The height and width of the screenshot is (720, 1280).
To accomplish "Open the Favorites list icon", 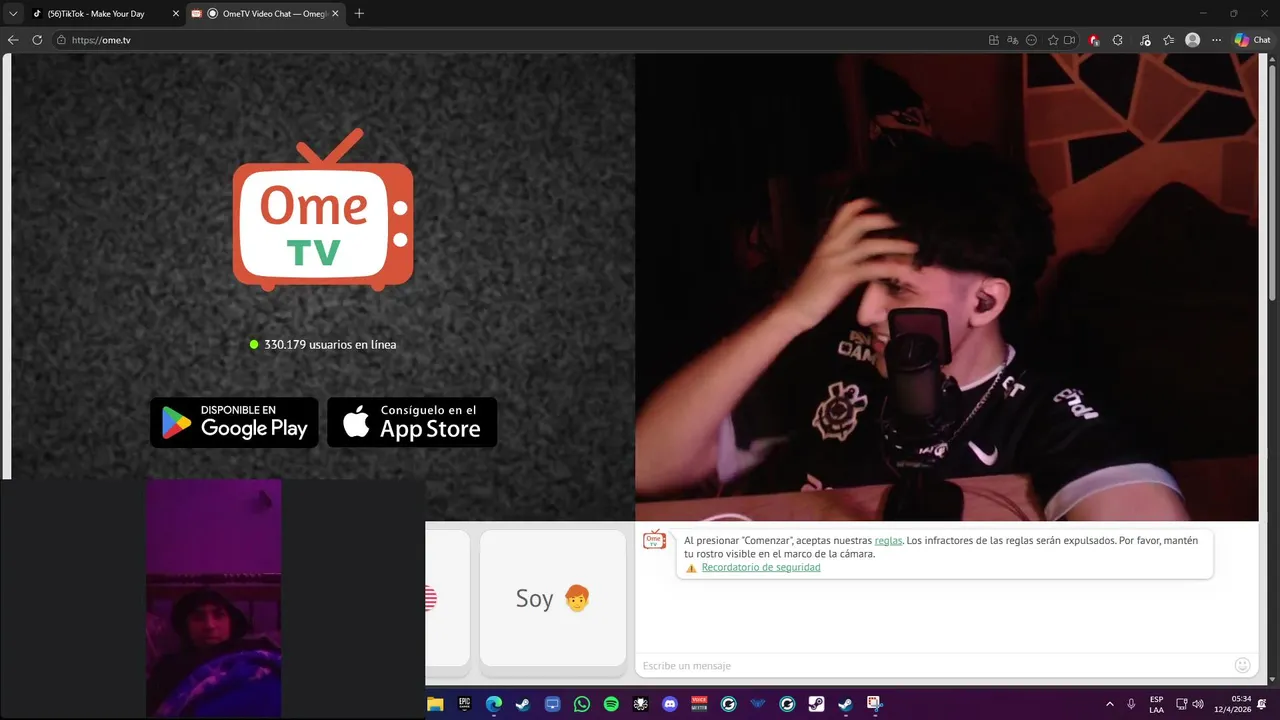I will click(x=1168, y=40).
